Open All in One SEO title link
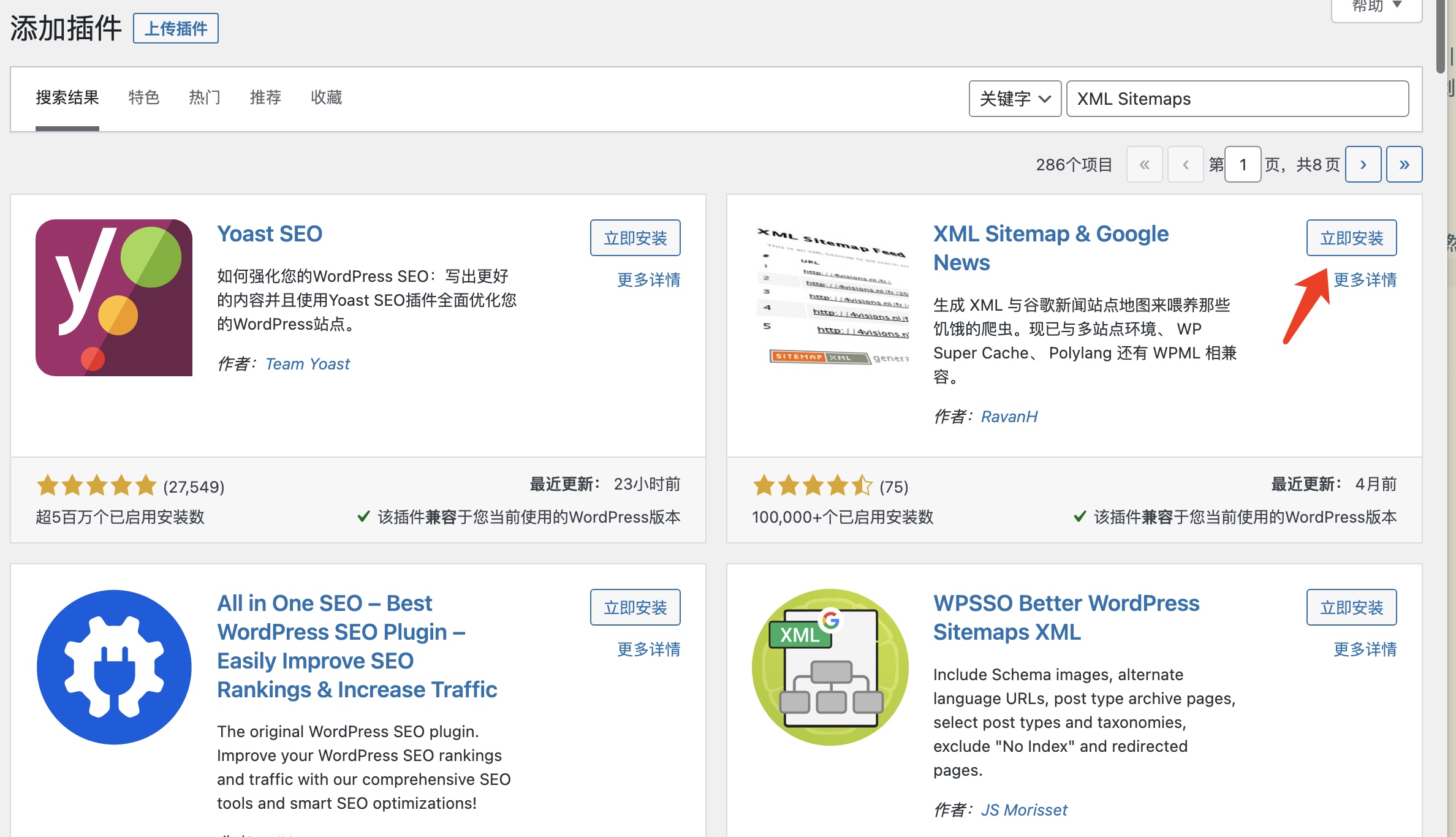 (357, 646)
